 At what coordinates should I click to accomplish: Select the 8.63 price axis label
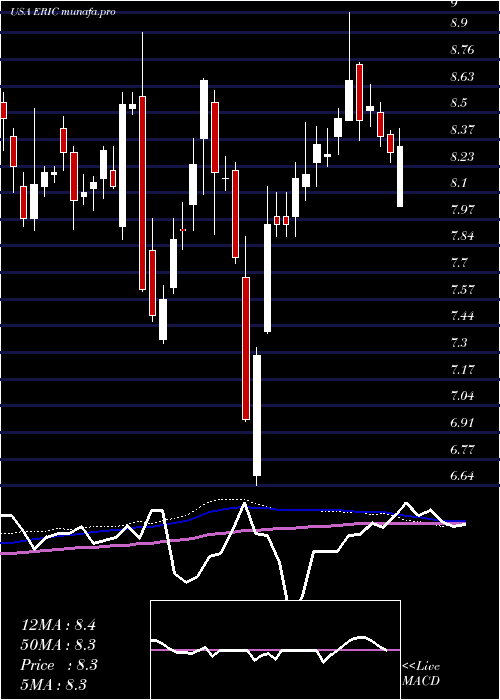[x=462, y=77]
